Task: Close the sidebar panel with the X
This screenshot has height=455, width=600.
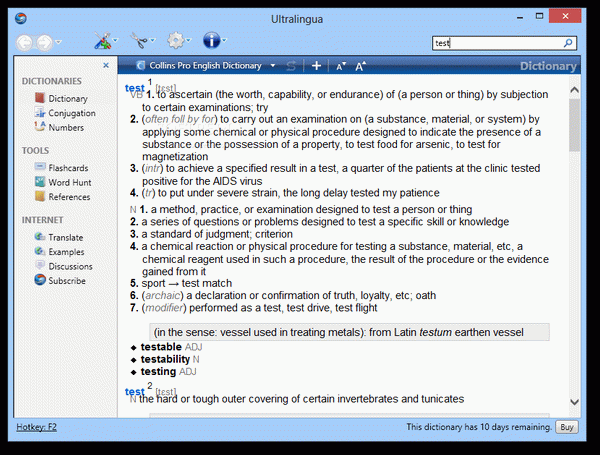Action: (106, 65)
